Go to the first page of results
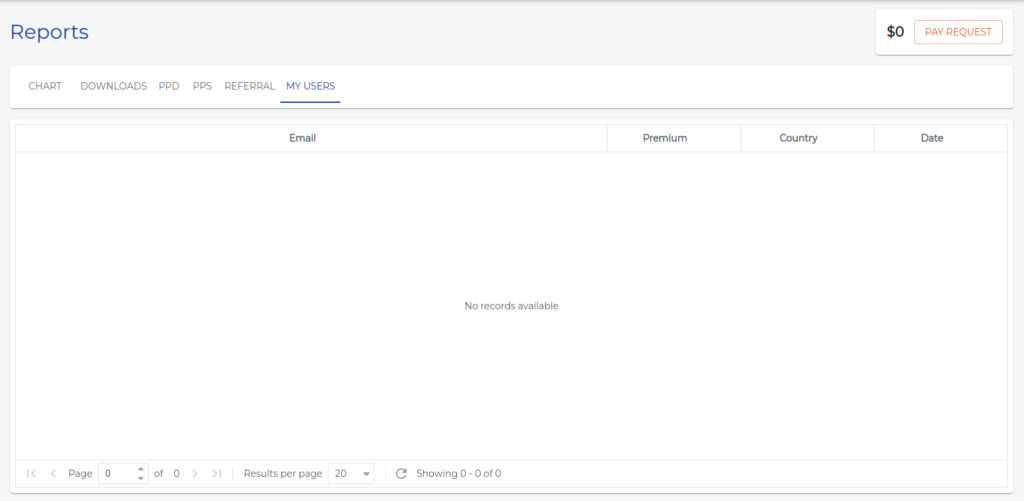Screen dimensions: 1024x501 (32, 473)
